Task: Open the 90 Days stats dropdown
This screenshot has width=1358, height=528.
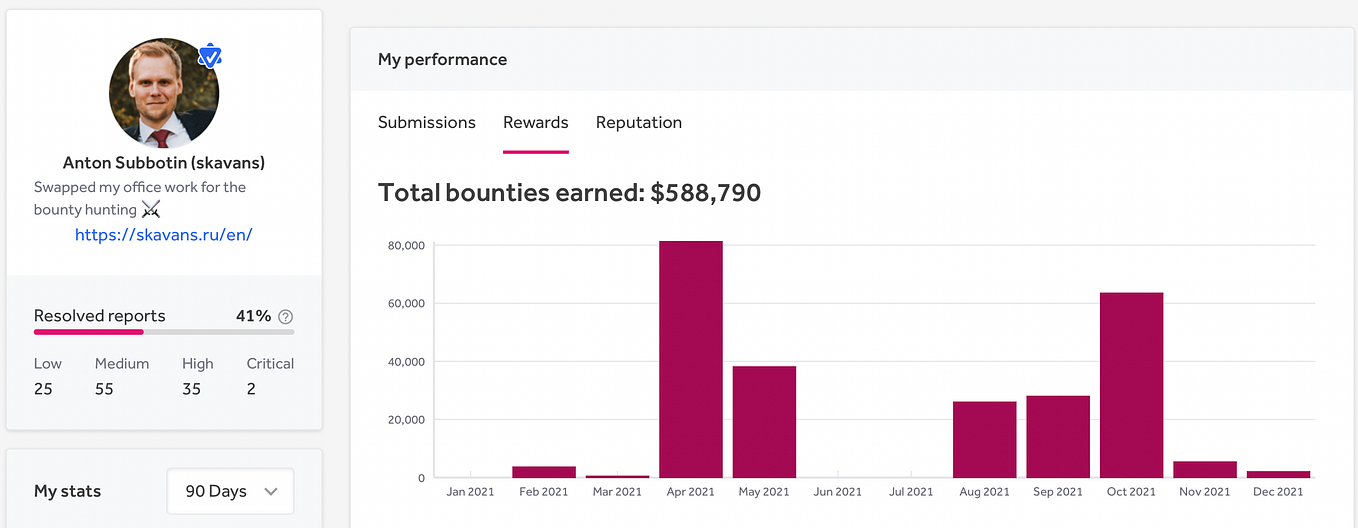Action: (230, 491)
